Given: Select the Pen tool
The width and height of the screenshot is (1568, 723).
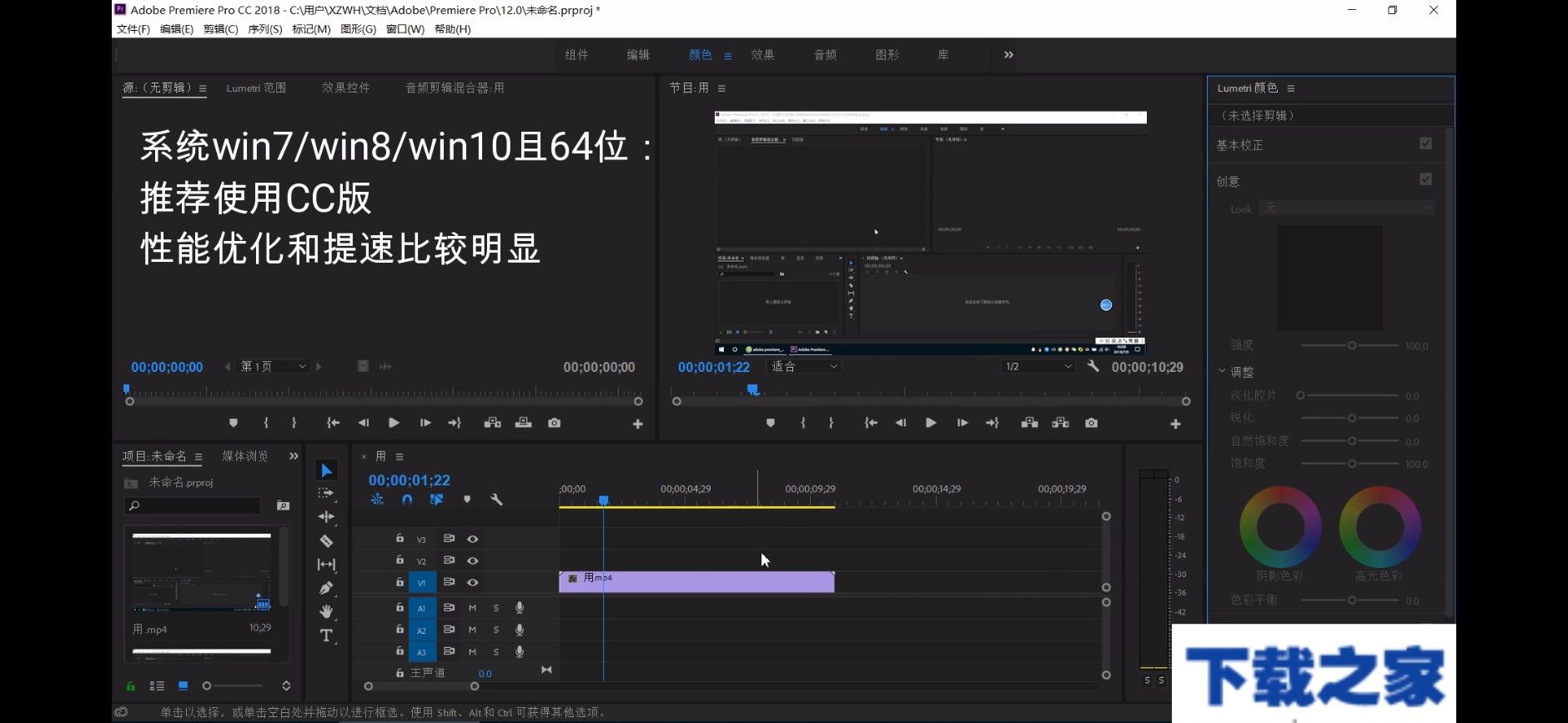Looking at the screenshot, I should [326, 588].
